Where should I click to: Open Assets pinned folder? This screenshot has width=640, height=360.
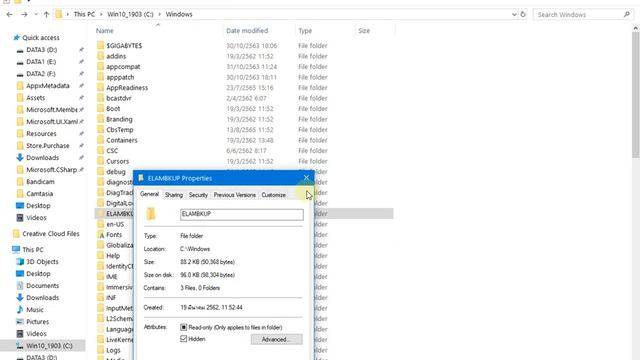pyautogui.click(x=36, y=98)
